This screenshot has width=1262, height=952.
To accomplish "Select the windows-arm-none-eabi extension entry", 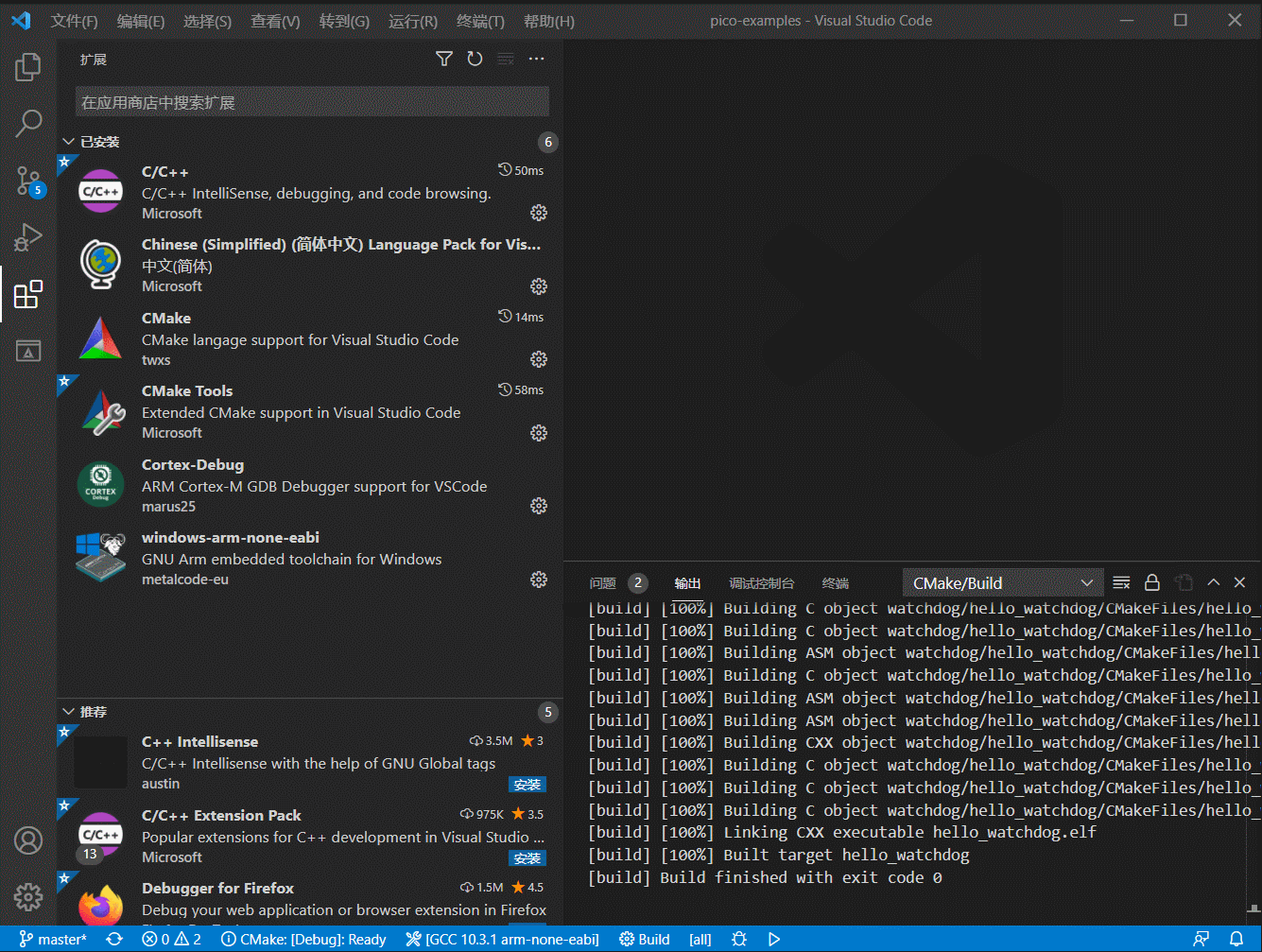I will [x=310, y=558].
